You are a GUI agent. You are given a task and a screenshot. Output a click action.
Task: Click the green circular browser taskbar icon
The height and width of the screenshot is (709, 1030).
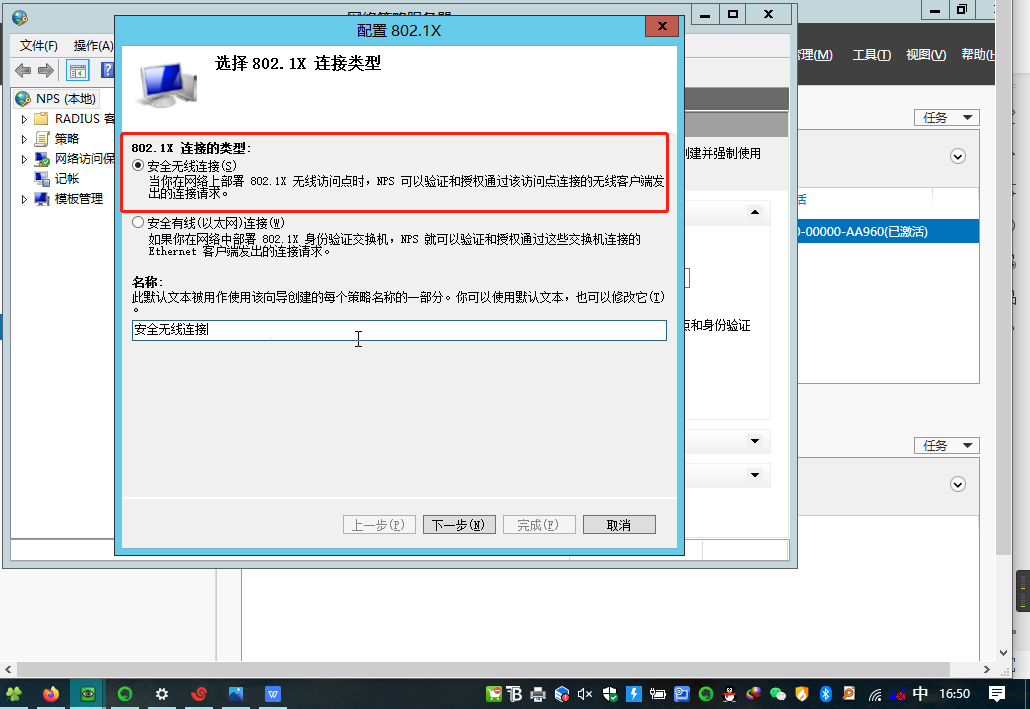point(125,694)
